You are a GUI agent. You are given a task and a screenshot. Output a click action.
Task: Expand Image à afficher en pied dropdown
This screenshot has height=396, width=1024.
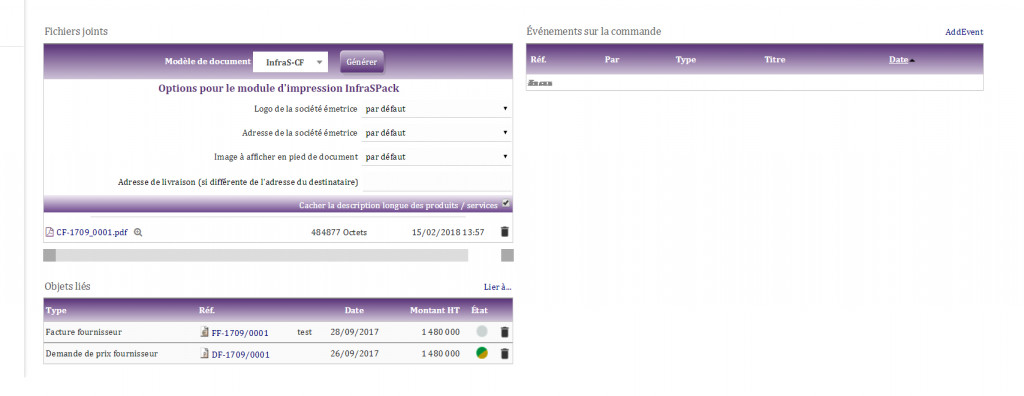pyautogui.click(x=436, y=157)
